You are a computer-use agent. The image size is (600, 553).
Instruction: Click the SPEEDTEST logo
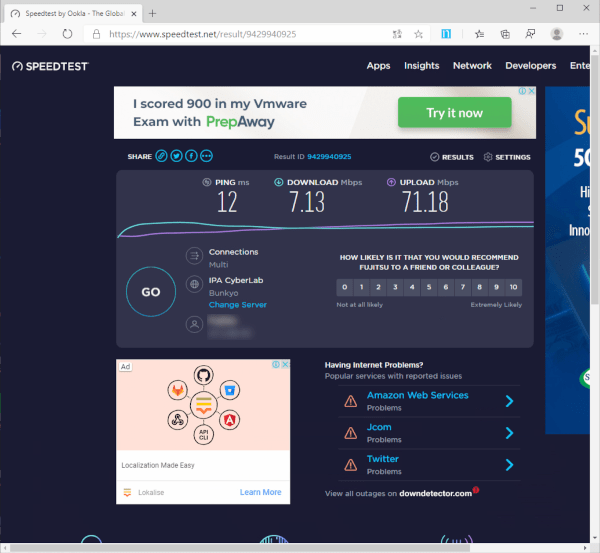pos(50,66)
